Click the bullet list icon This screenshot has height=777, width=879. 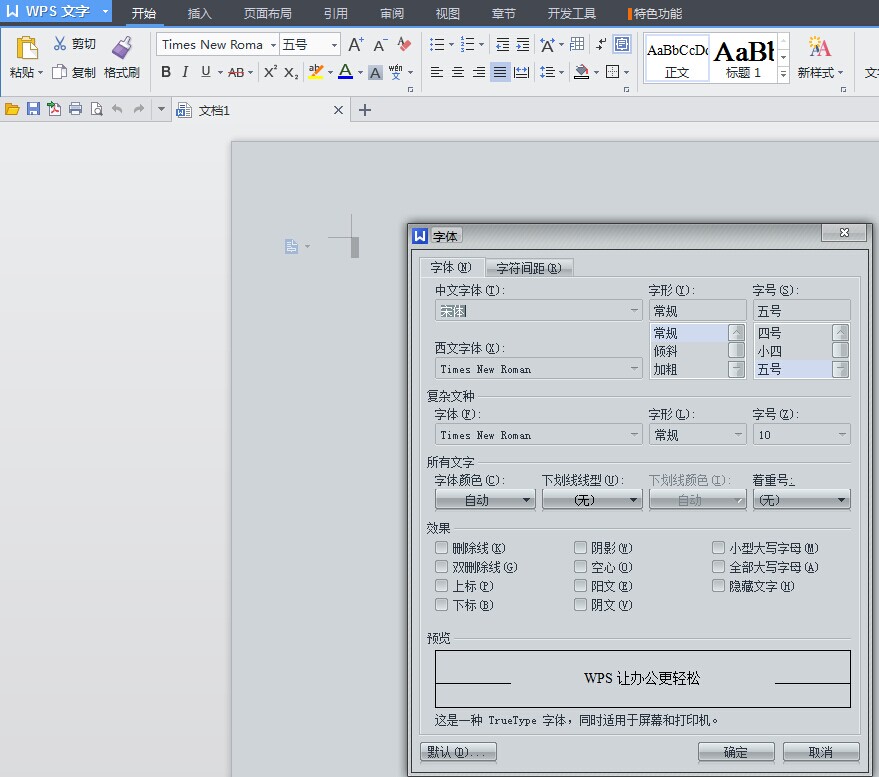(x=437, y=44)
